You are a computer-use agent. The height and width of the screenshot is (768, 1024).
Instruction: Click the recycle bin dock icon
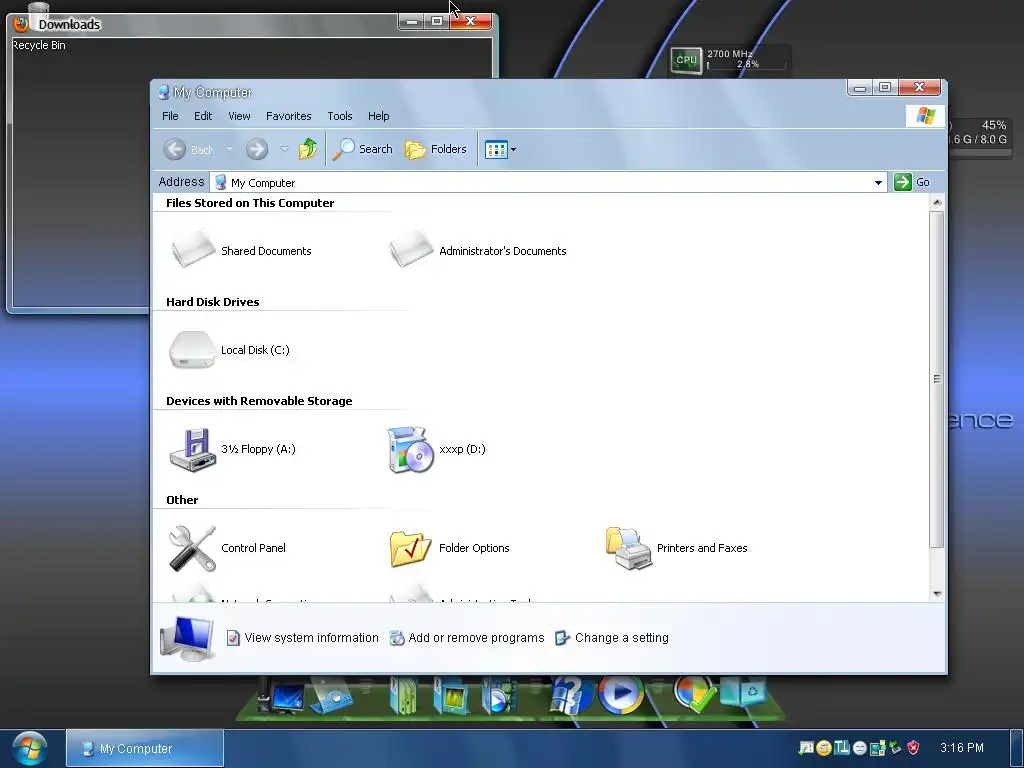[743, 692]
